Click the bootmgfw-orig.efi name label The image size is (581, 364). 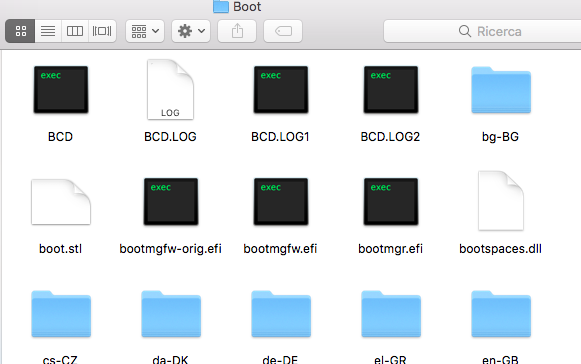click(170, 249)
